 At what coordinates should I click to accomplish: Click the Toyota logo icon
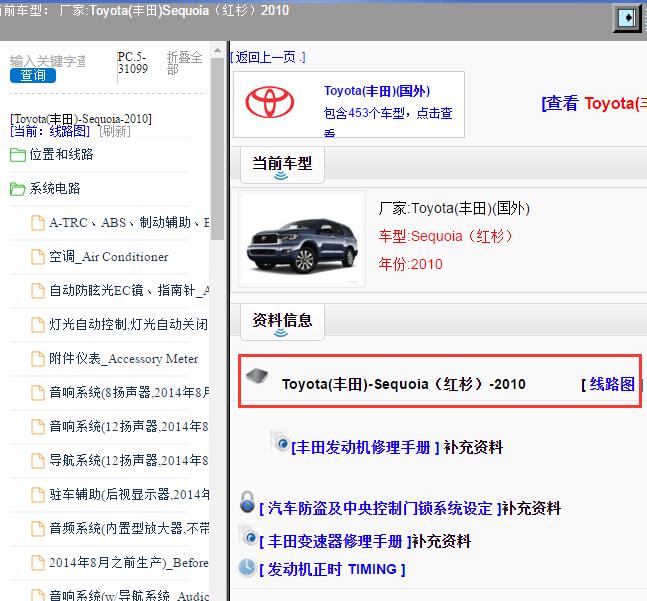click(270, 102)
